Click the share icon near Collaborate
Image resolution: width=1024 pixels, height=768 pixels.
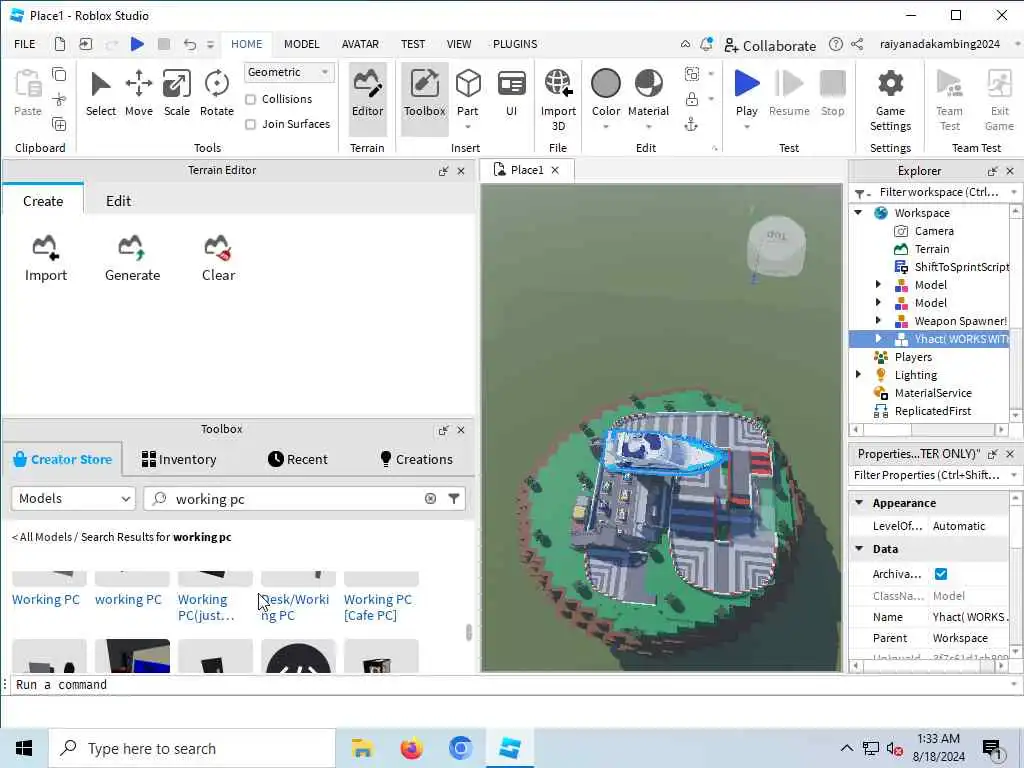point(857,44)
